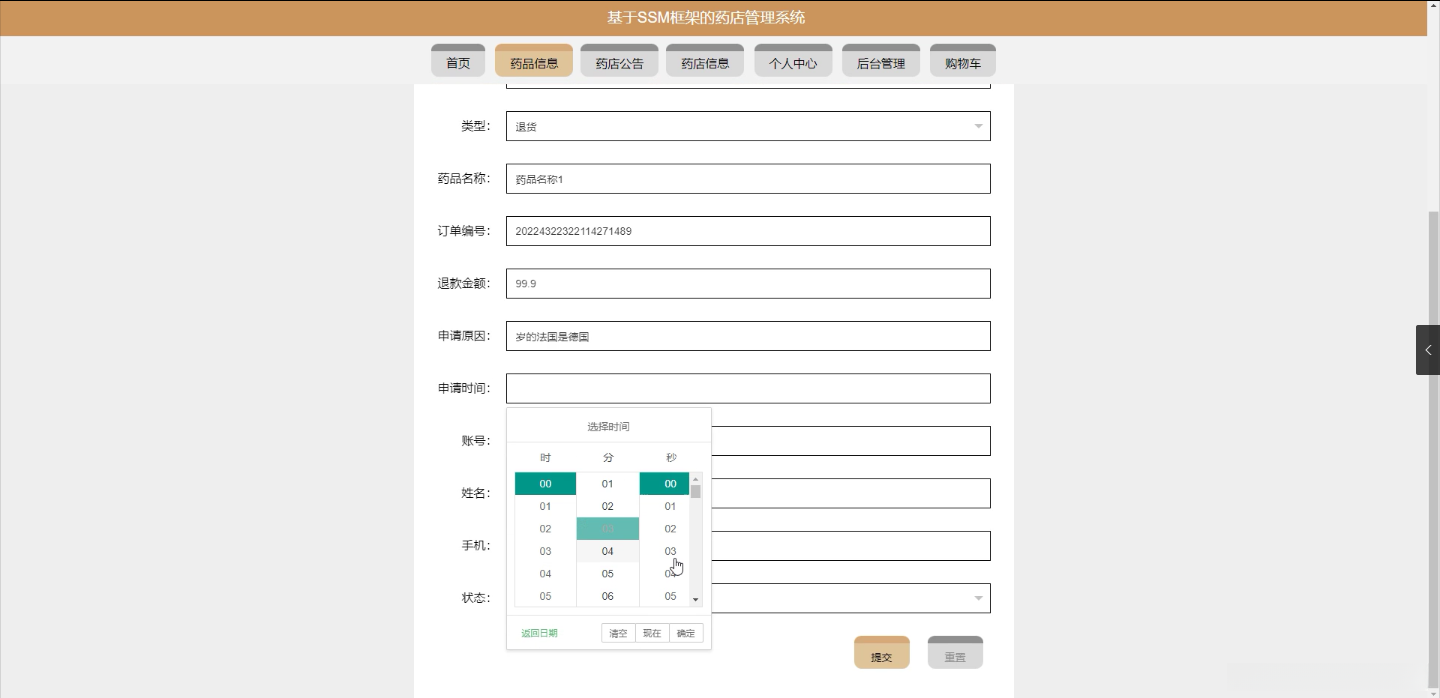Confirm the time with 确定
The image size is (1440, 698).
(x=686, y=633)
